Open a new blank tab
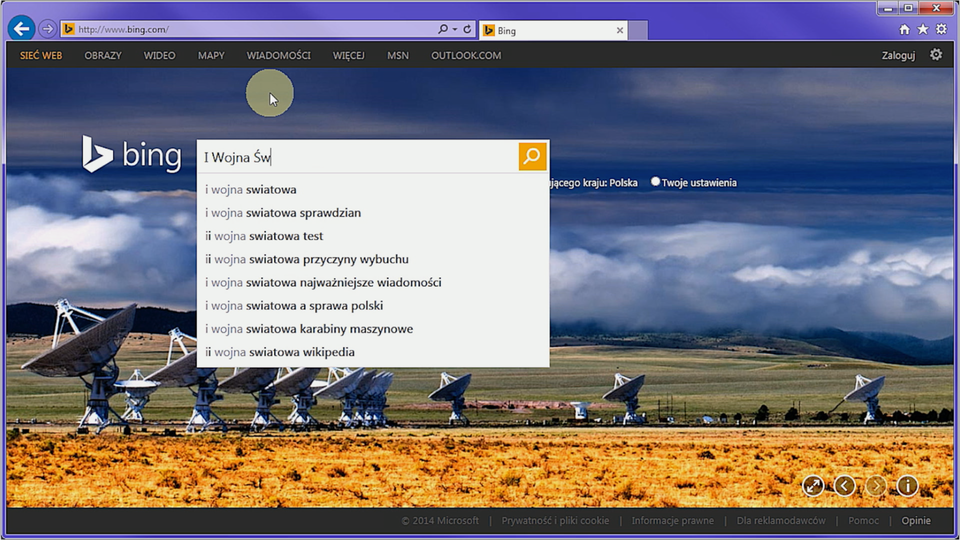Screen dimensions: 960x540 tap(637, 30)
